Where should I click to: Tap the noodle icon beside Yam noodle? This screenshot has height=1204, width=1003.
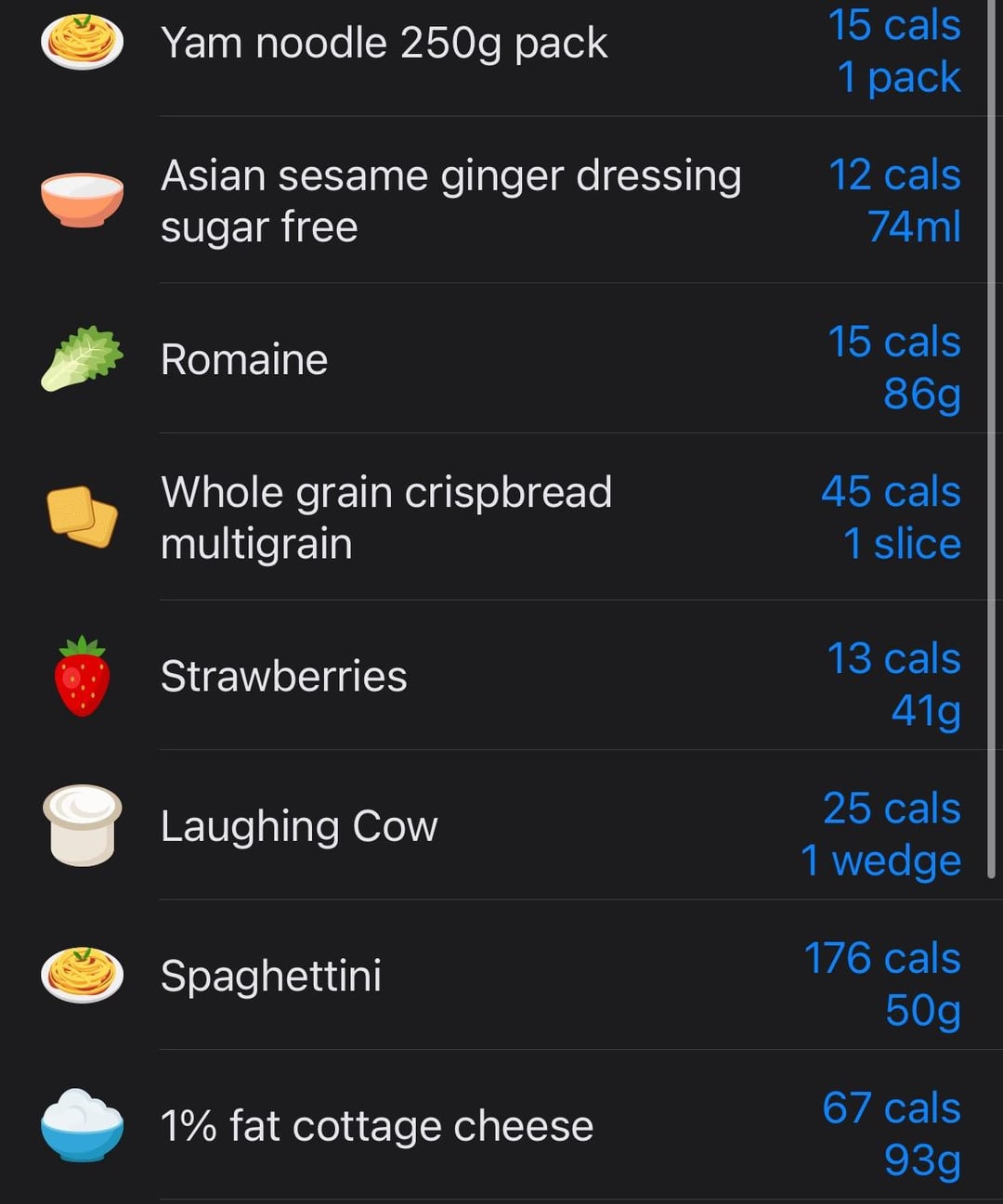tap(82, 43)
